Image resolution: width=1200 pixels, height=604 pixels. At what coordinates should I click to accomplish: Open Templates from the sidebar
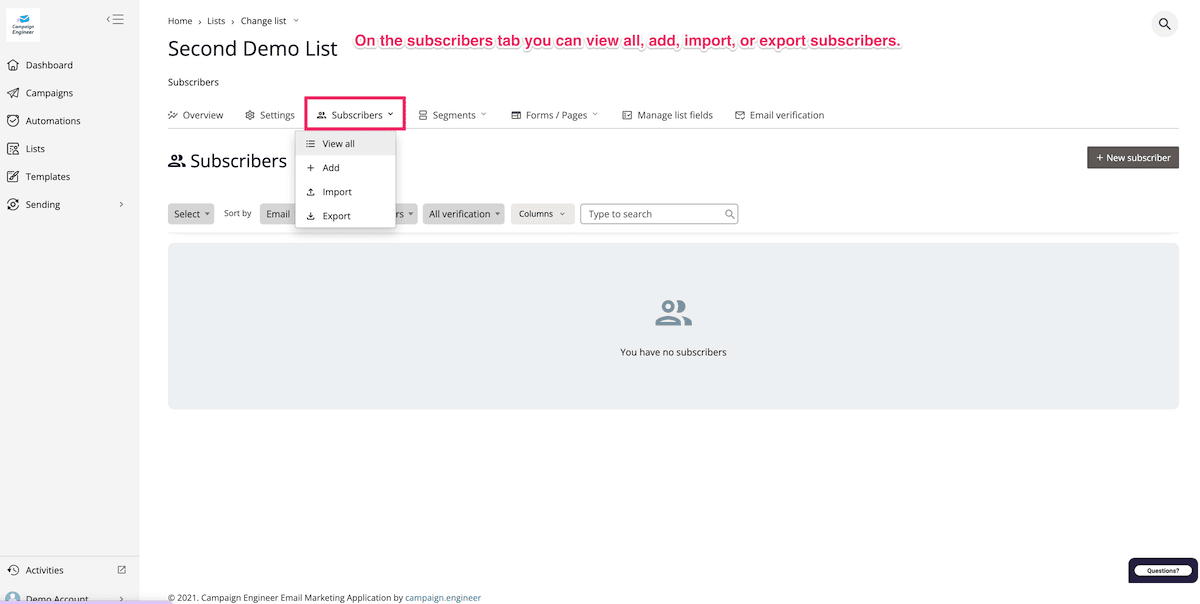pyautogui.click(x=48, y=177)
